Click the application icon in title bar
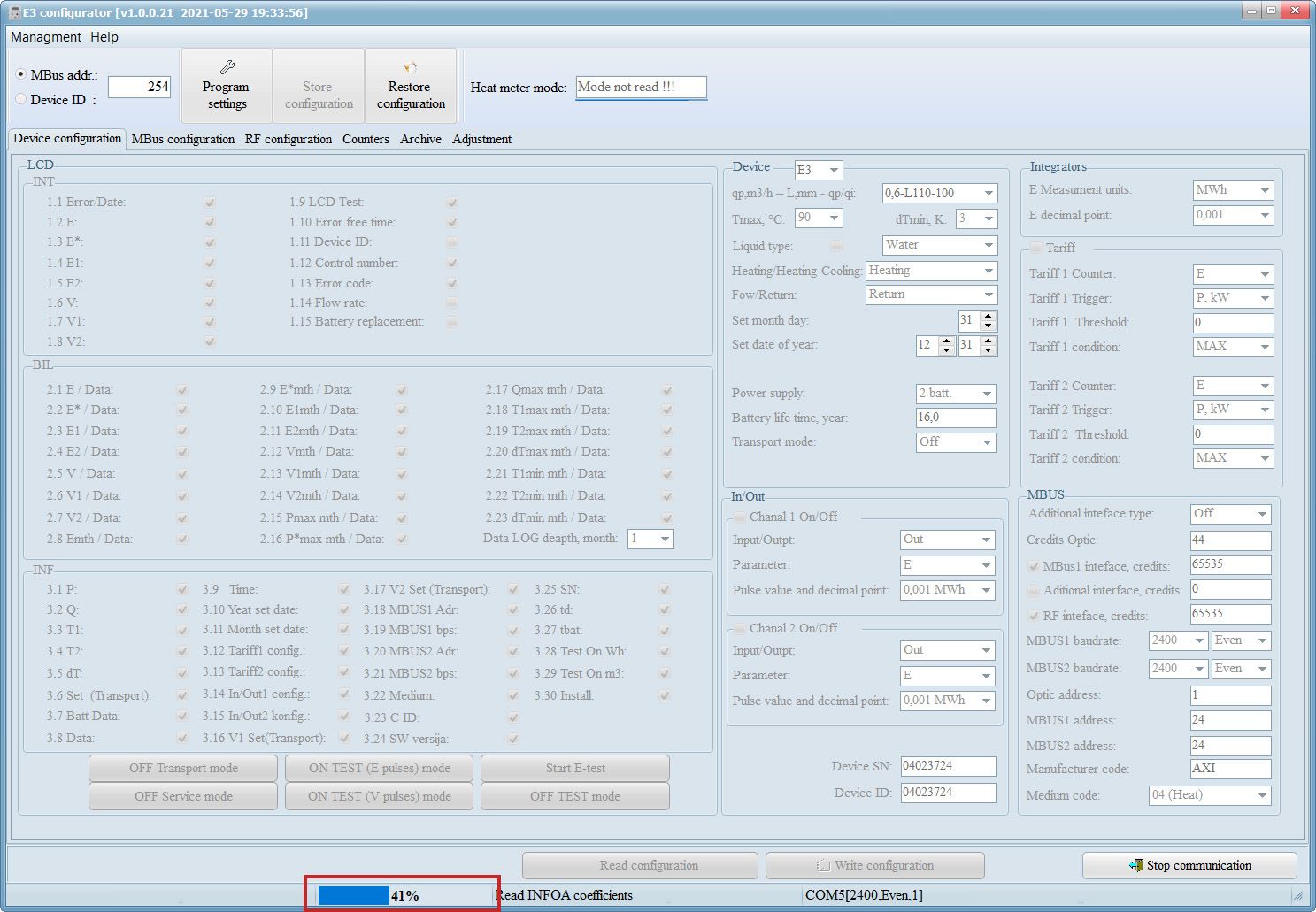This screenshot has width=1316, height=912. 13,12
